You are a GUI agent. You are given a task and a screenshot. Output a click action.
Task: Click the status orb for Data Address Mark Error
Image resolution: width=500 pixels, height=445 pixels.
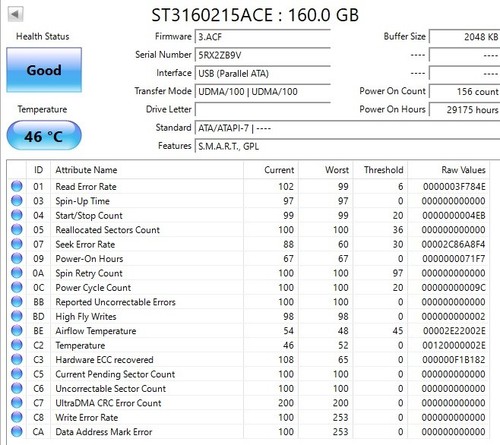17,432
